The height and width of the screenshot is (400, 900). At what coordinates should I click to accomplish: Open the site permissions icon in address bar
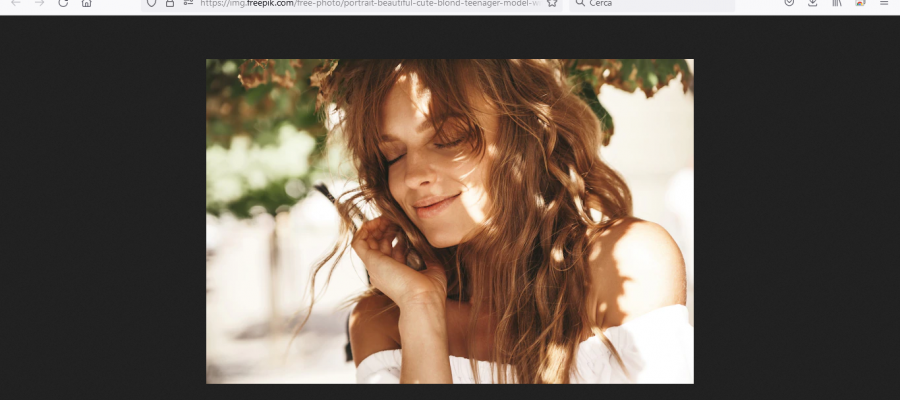187,3
